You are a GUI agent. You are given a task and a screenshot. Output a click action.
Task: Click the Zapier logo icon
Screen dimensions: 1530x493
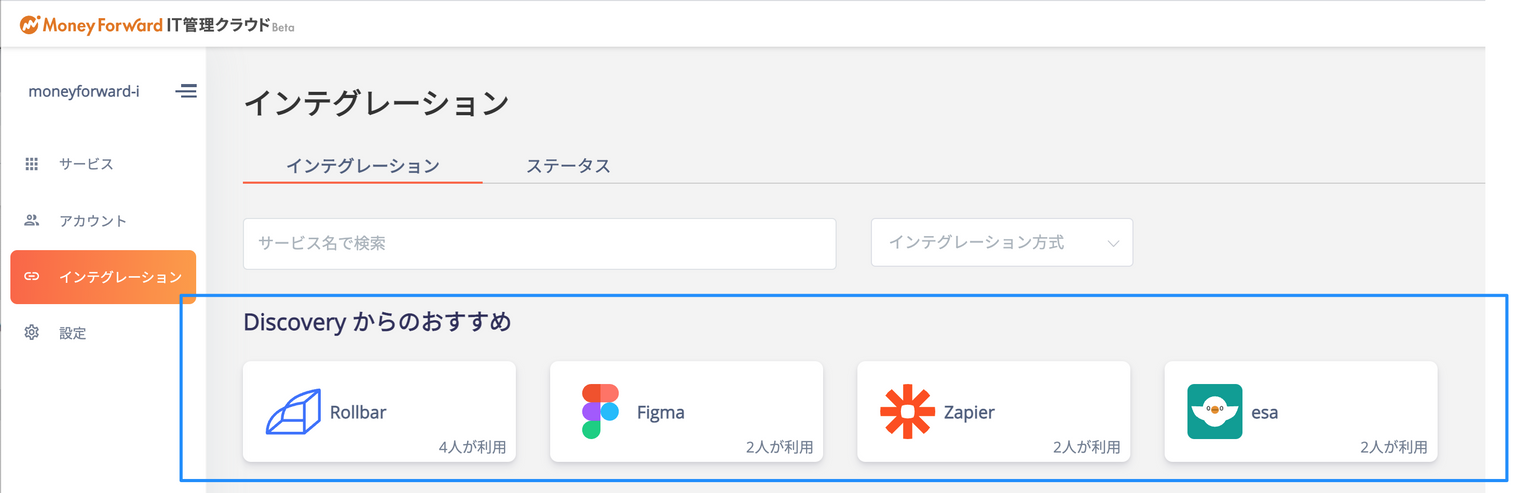[x=907, y=412]
